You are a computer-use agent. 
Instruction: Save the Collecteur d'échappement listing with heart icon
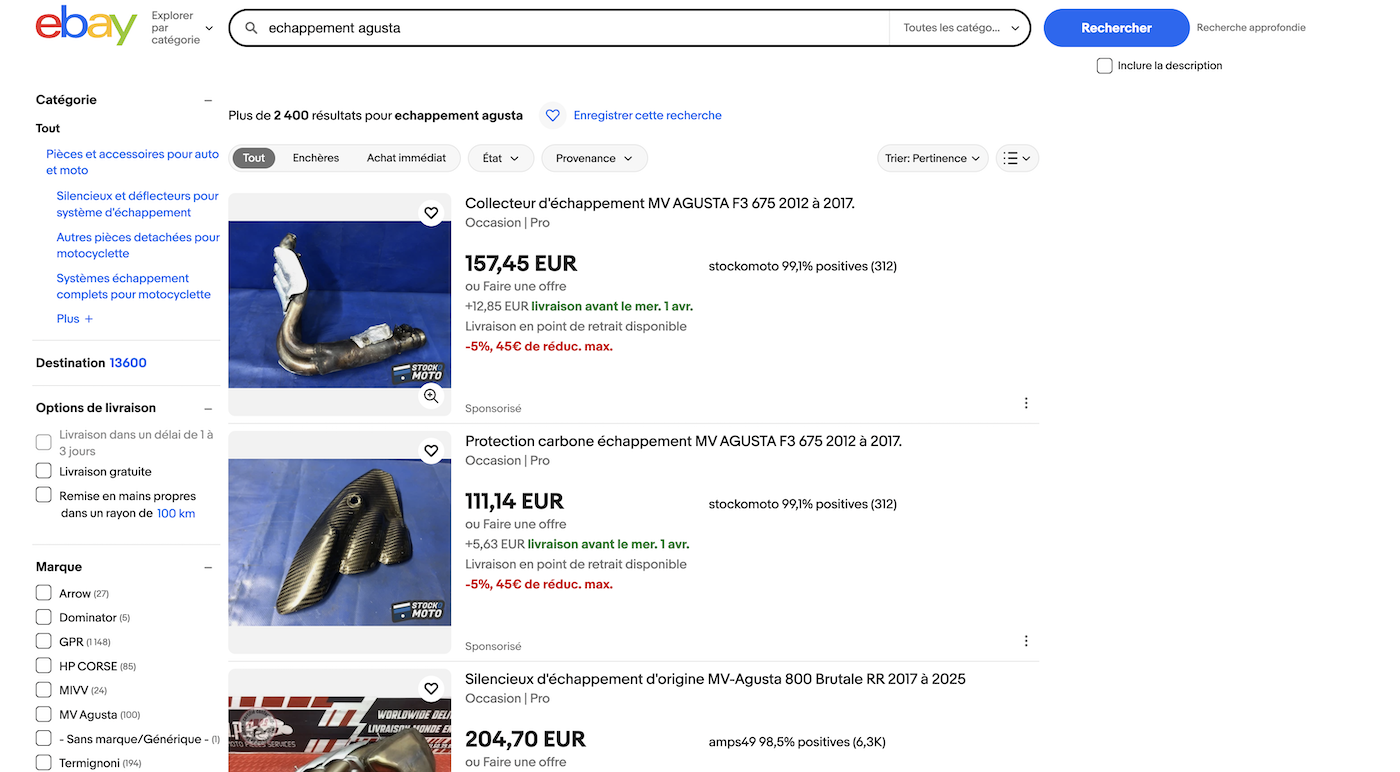(431, 213)
